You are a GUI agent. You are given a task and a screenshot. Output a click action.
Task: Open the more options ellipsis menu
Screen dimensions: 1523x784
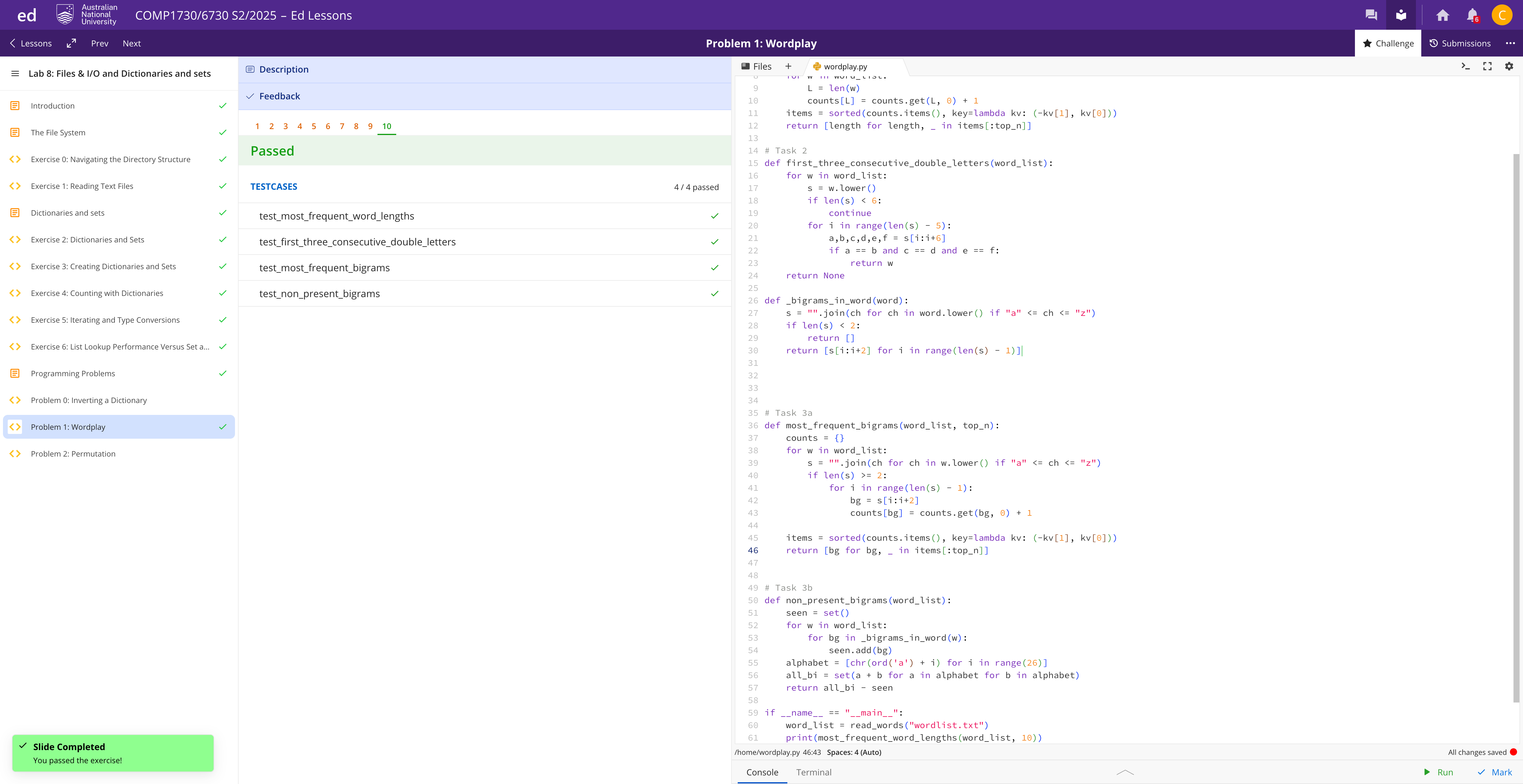[x=1510, y=43]
